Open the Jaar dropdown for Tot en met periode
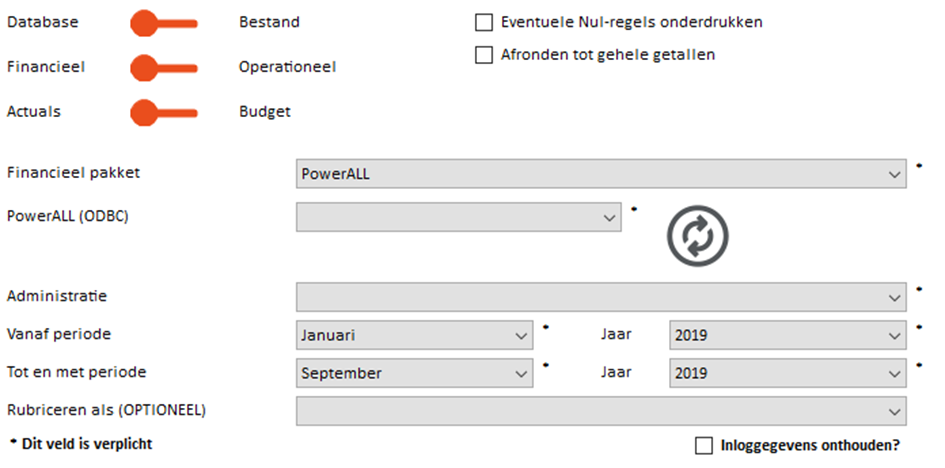The image size is (945, 468). pos(788,373)
